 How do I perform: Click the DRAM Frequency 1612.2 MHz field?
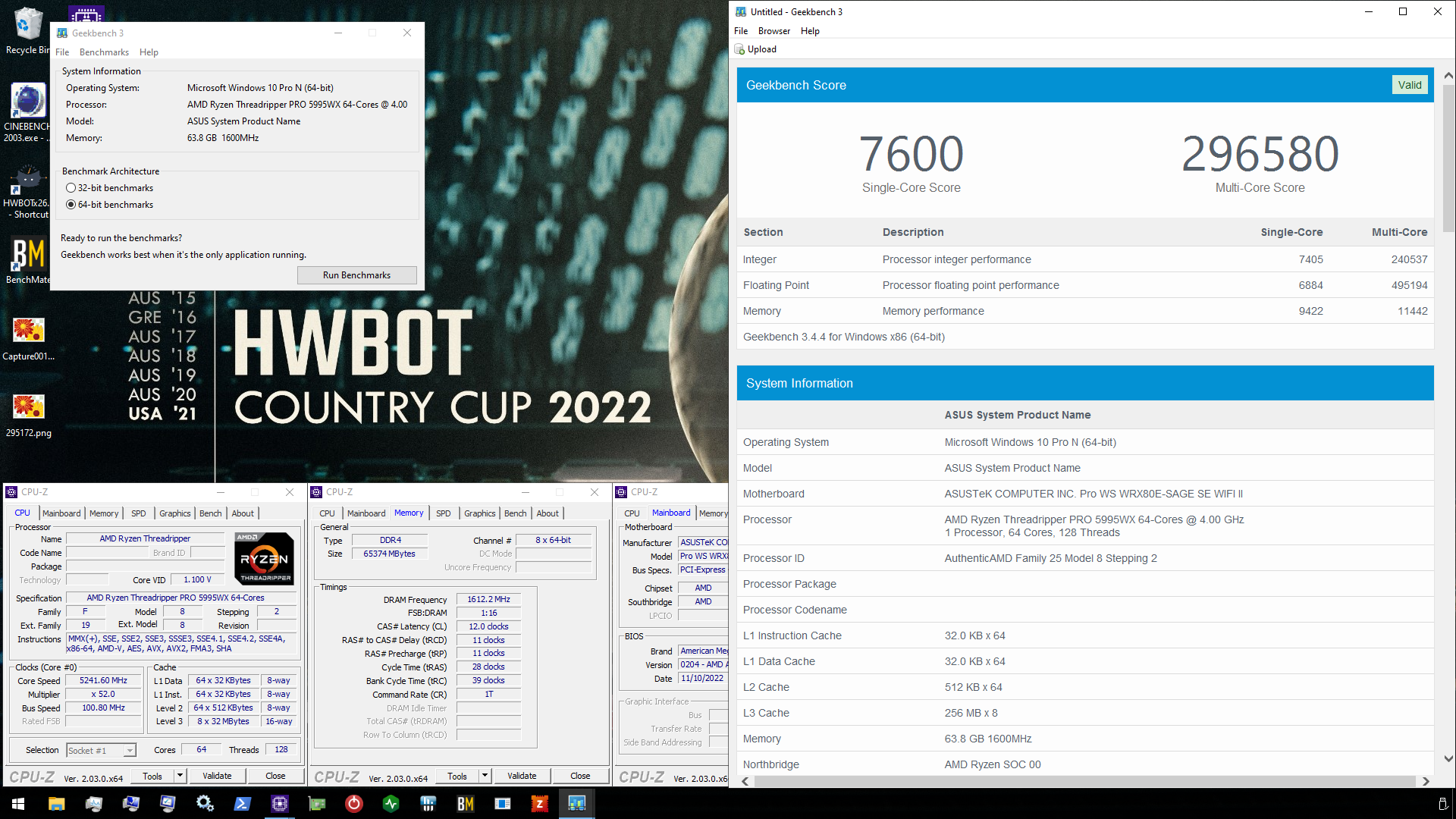tap(488, 599)
